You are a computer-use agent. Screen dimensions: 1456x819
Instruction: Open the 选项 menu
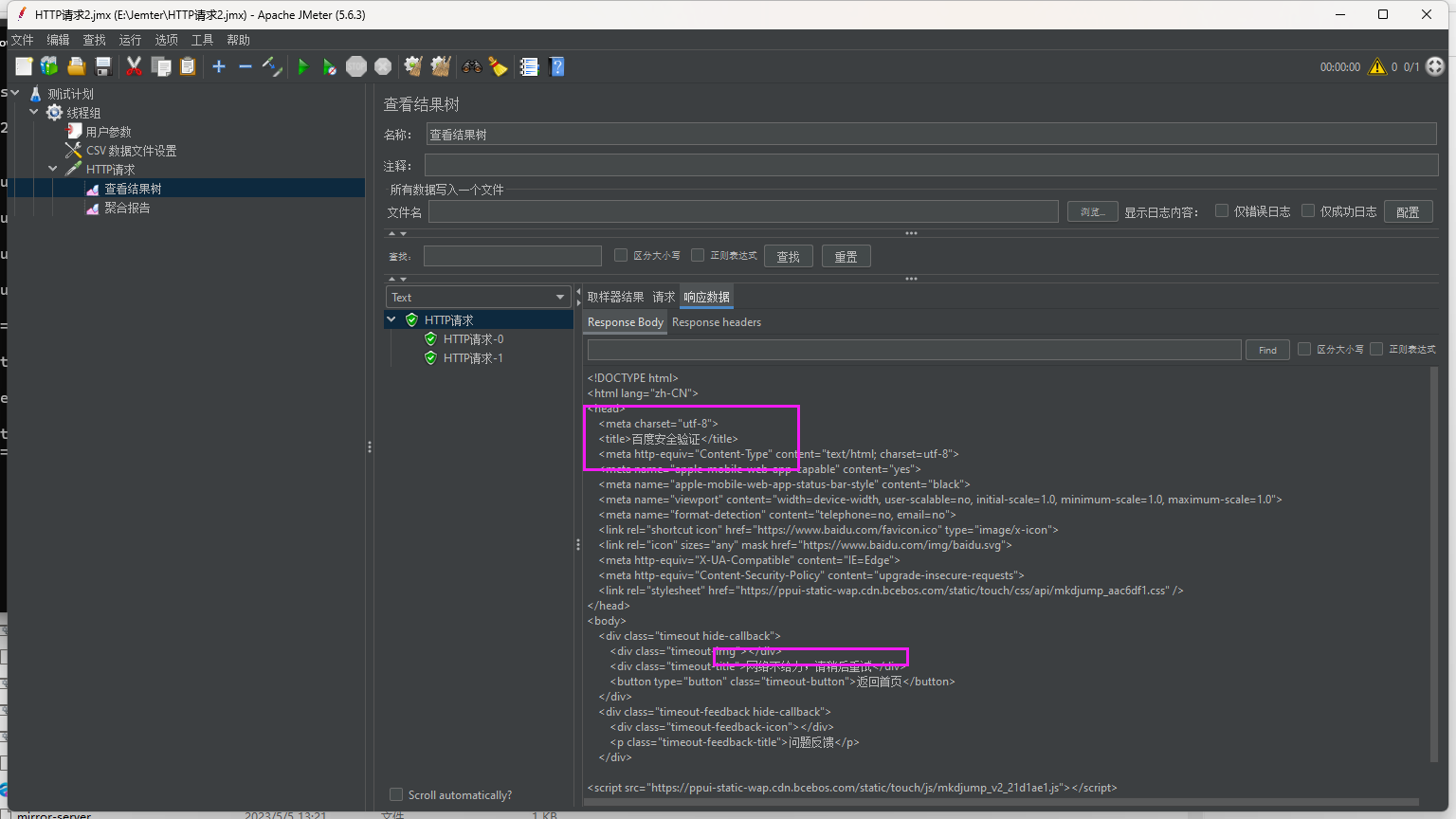click(x=166, y=40)
